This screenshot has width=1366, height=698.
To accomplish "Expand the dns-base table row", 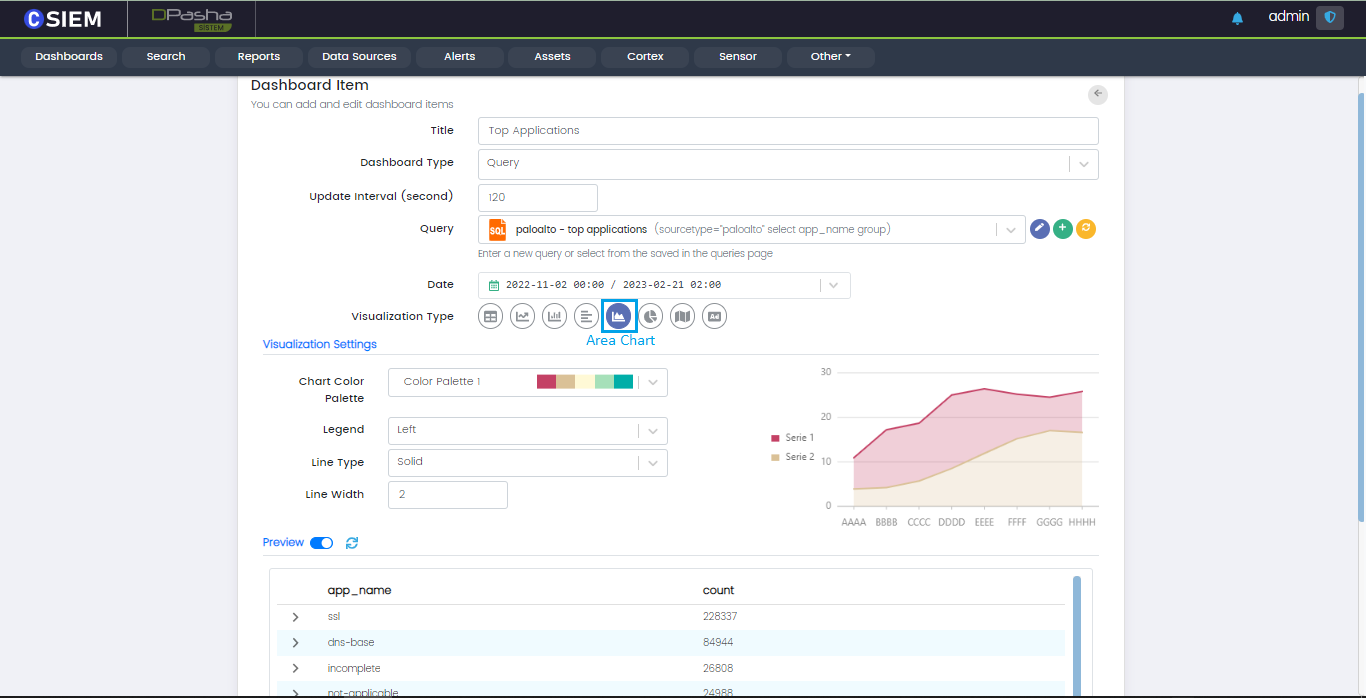I will pyautogui.click(x=295, y=642).
